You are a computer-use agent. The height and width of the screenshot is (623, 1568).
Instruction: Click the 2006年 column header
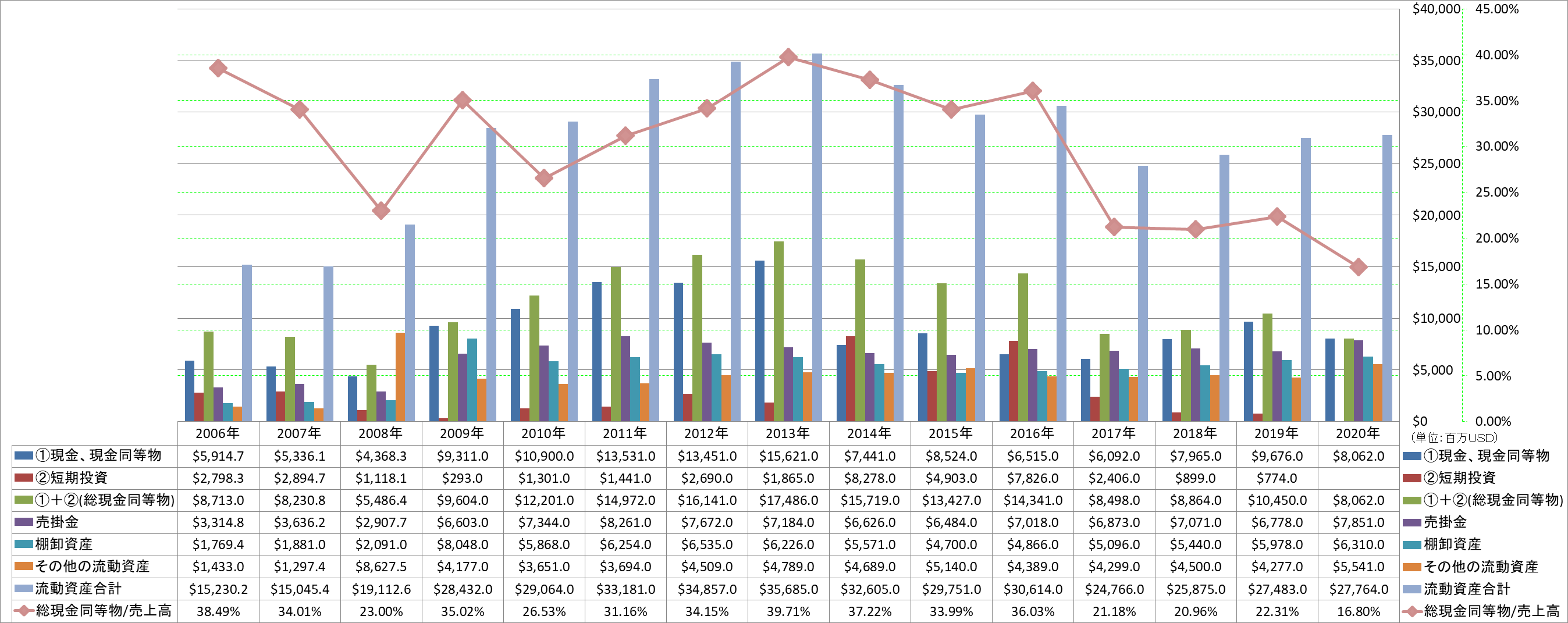click(218, 433)
